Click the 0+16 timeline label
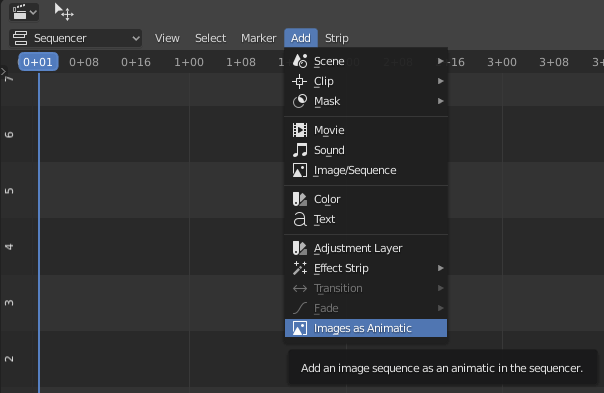Image resolution: width=604 pixels, height=393 pixels. (136, 62)
